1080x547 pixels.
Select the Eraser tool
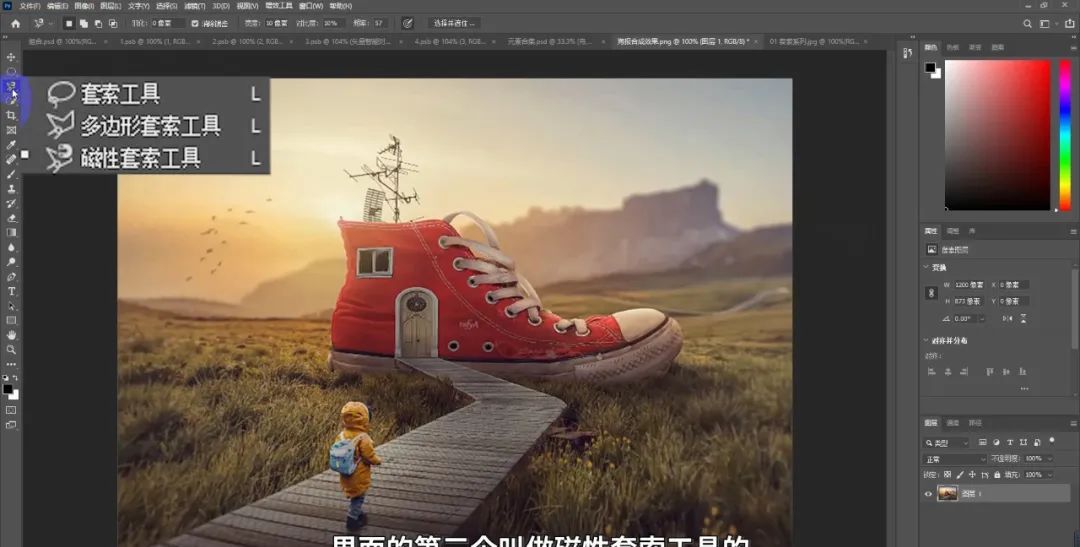point(11,218)
